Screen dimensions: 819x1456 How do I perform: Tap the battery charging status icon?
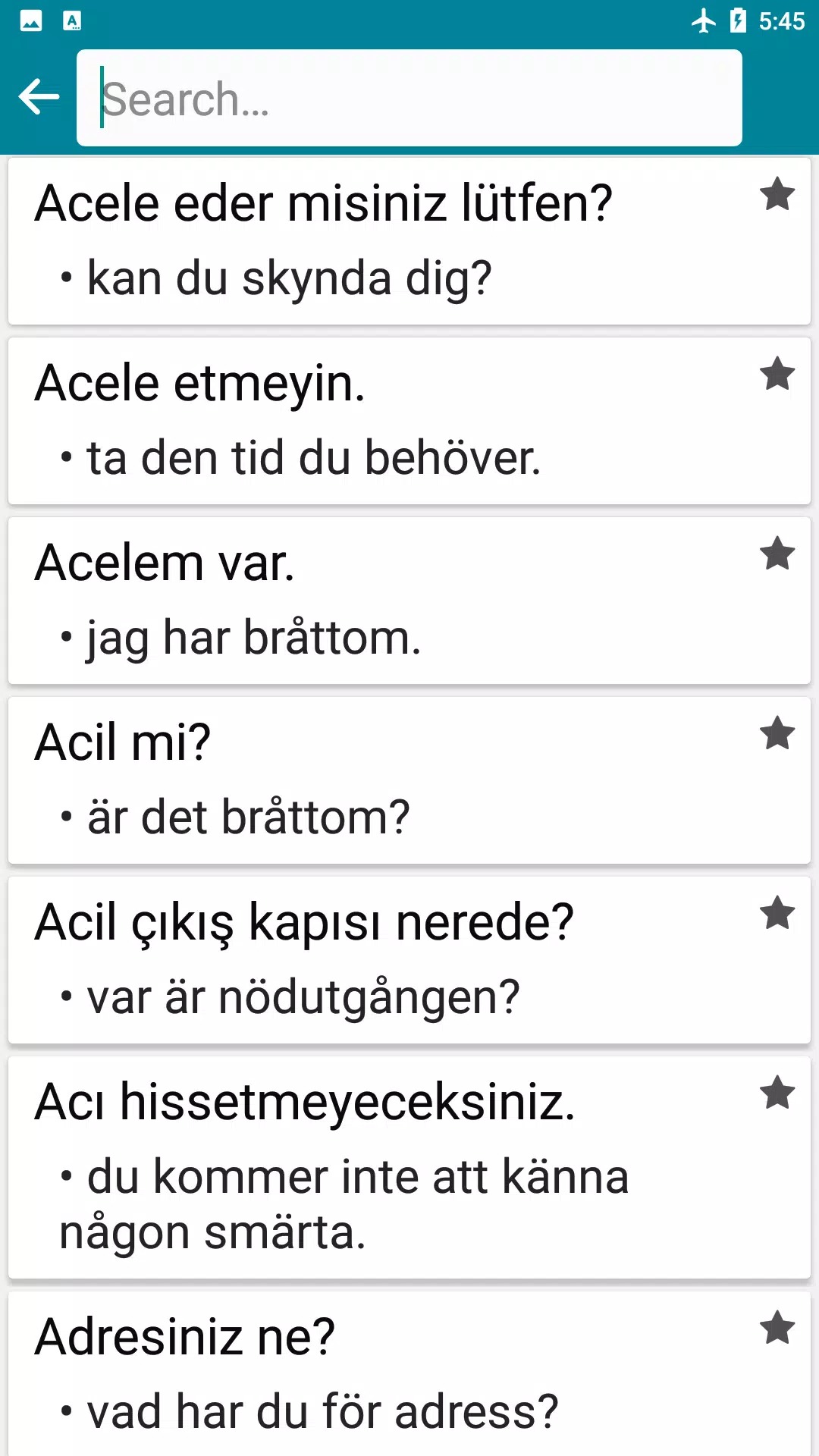[x=737, y=20]
